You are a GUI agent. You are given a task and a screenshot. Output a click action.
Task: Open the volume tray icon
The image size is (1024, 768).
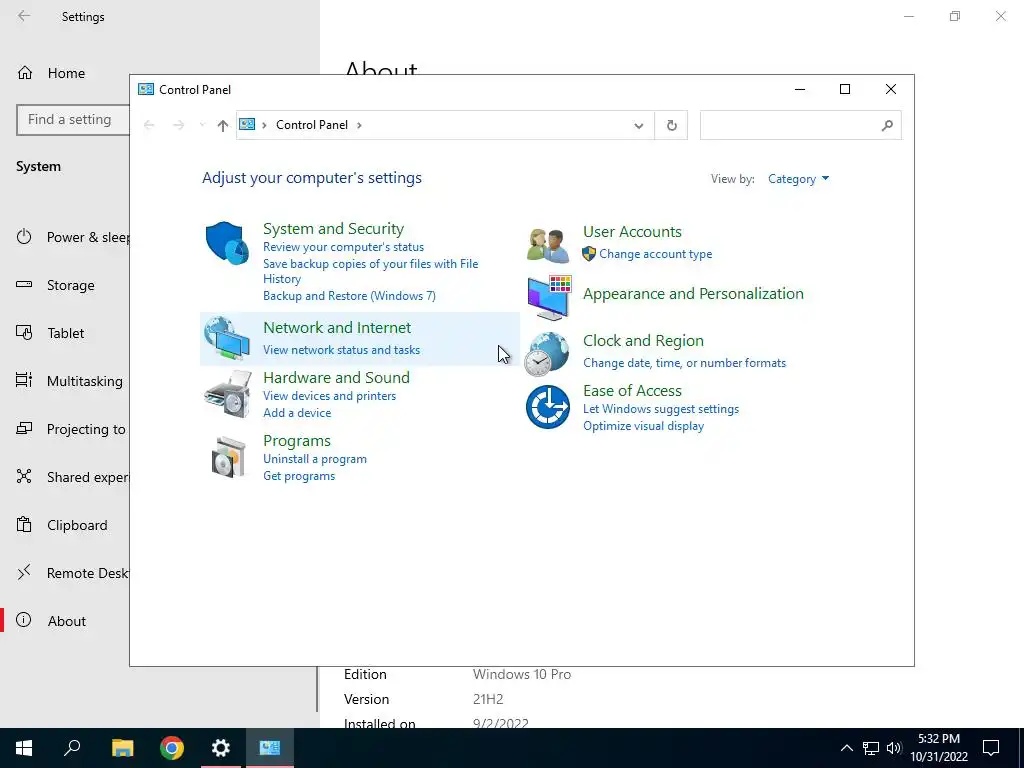point(894,748)
